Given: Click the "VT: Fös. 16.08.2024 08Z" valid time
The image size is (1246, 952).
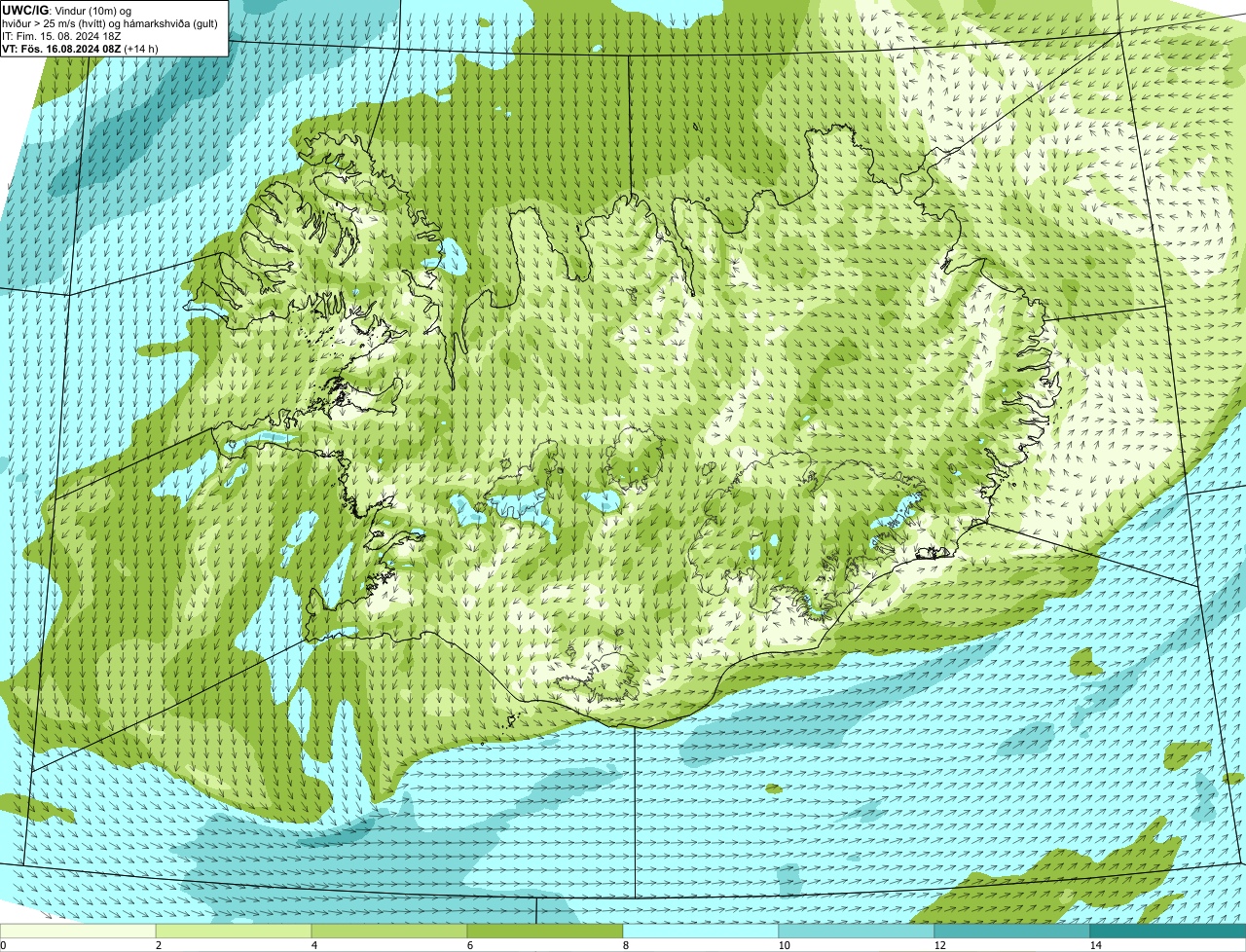Looking at the screenshot, I should pyautogui.click(x=61, y=49).
